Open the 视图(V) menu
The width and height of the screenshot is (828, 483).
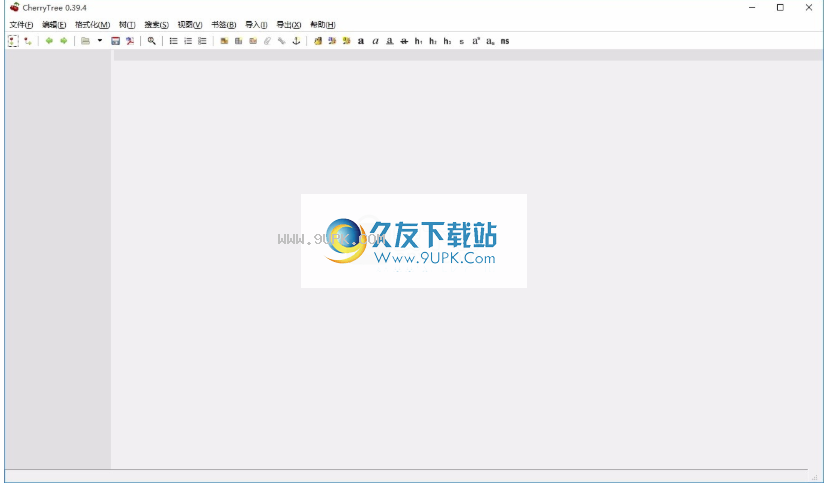tap(190, 25)
